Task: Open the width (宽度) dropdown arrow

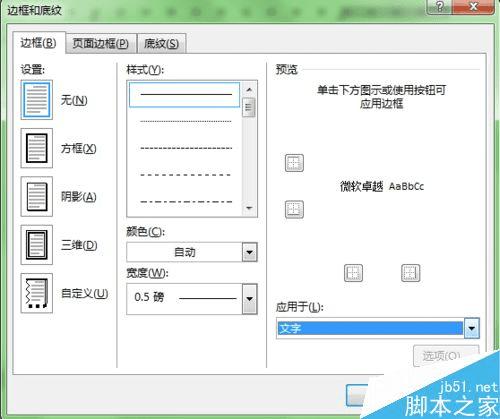Action: pyautogui.click(x=249, y=299)
